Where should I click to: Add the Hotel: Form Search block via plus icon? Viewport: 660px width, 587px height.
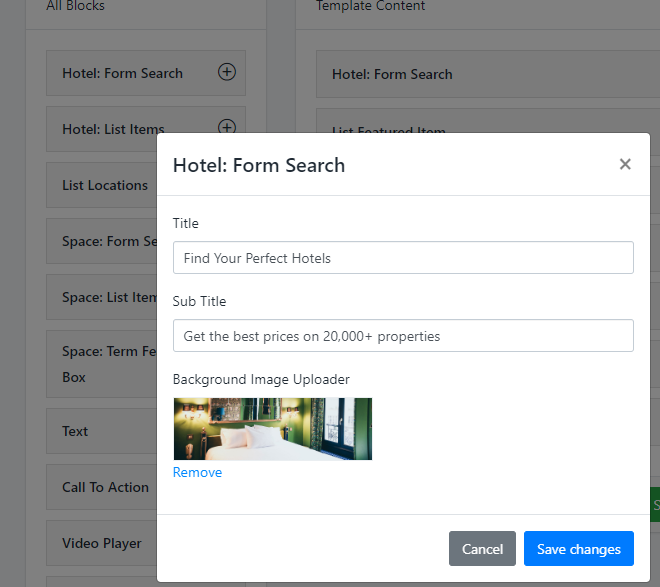[227, 72]
